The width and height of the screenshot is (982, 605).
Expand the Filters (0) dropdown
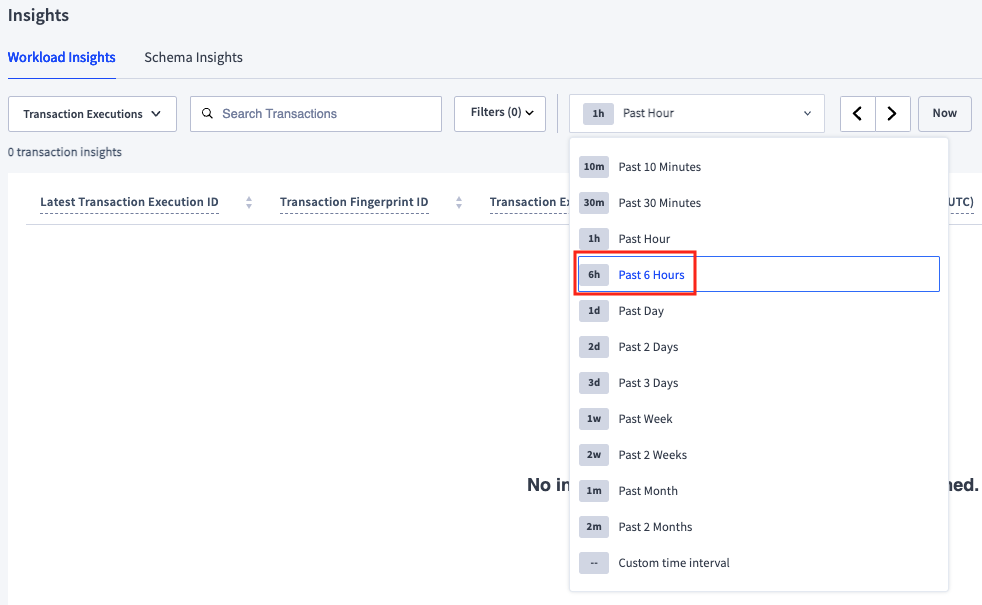coord(501,113)
